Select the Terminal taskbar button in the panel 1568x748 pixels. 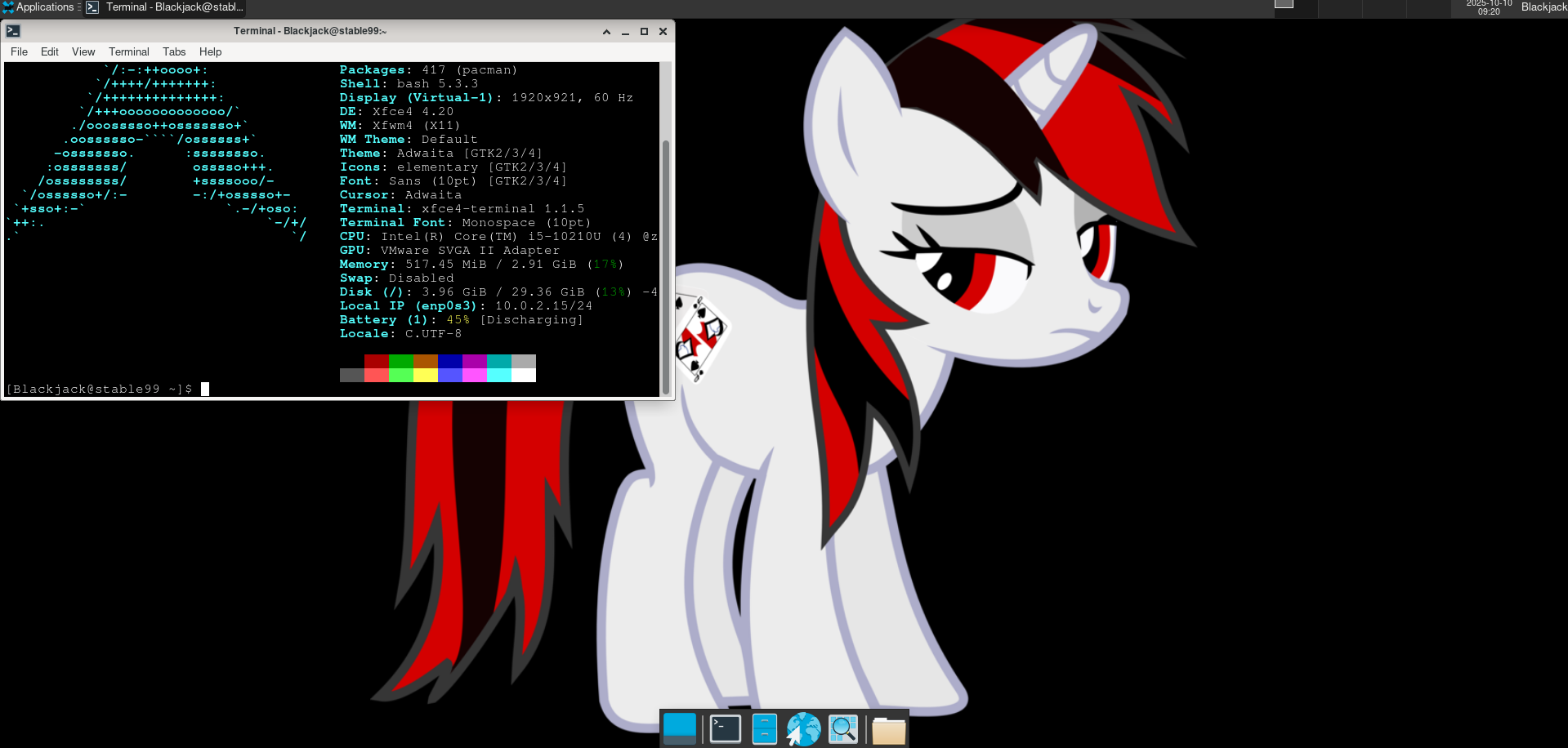point(165,7)
